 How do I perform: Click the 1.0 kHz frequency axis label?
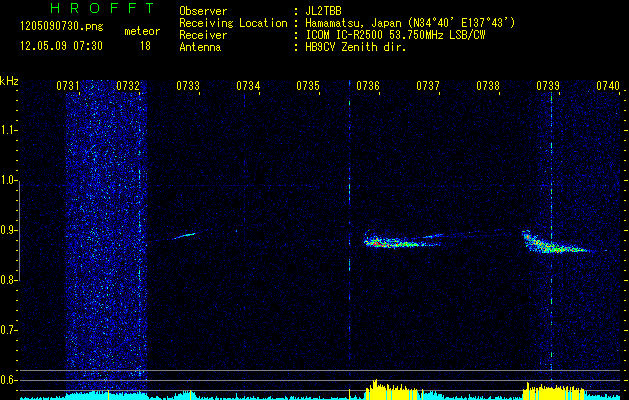(x=9, y=180)
